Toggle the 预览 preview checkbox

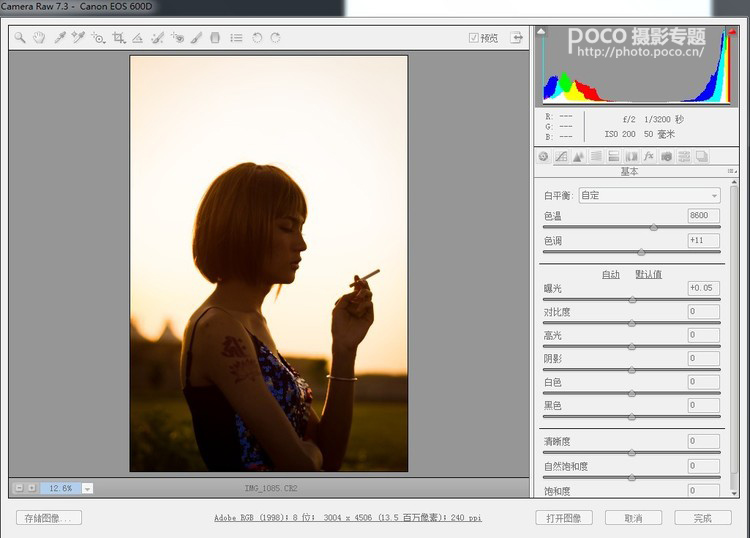pos(473,37)
